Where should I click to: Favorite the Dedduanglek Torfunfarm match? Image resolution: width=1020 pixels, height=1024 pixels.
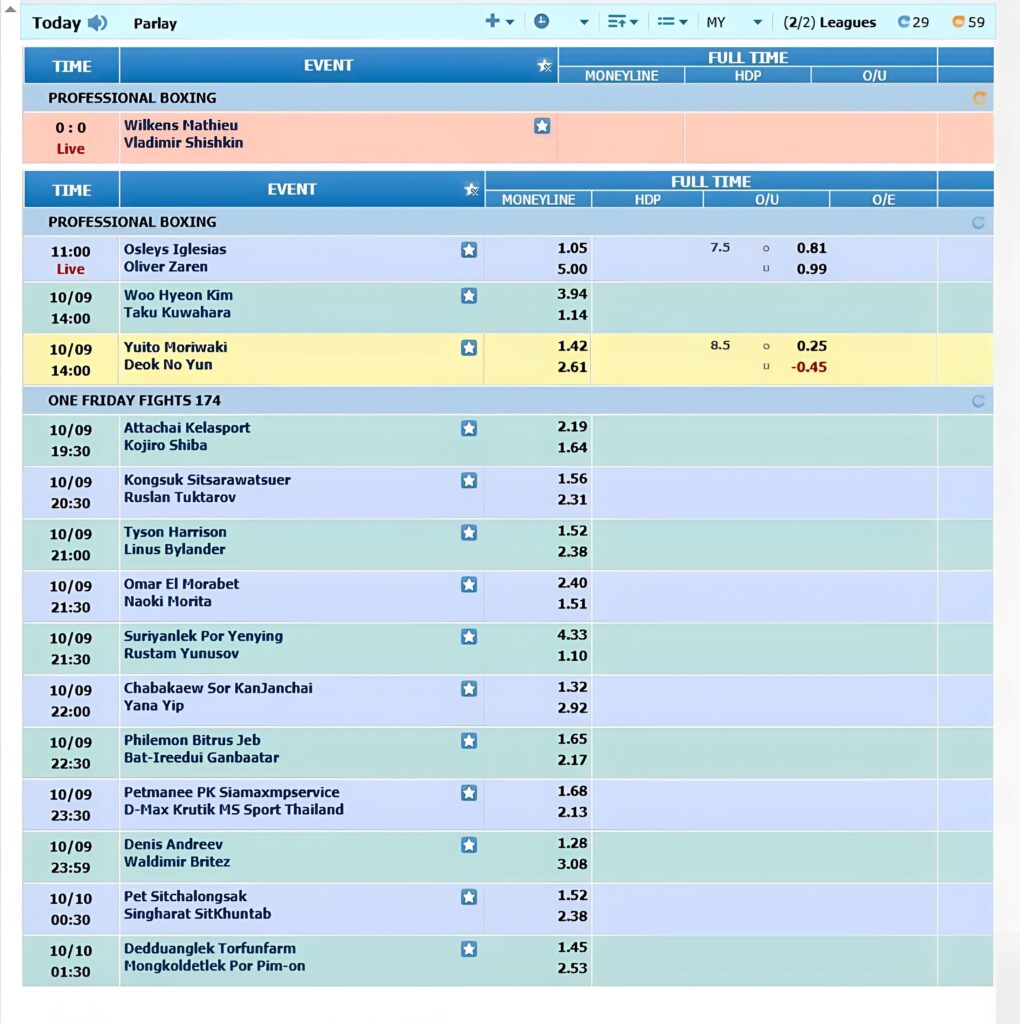468,949
